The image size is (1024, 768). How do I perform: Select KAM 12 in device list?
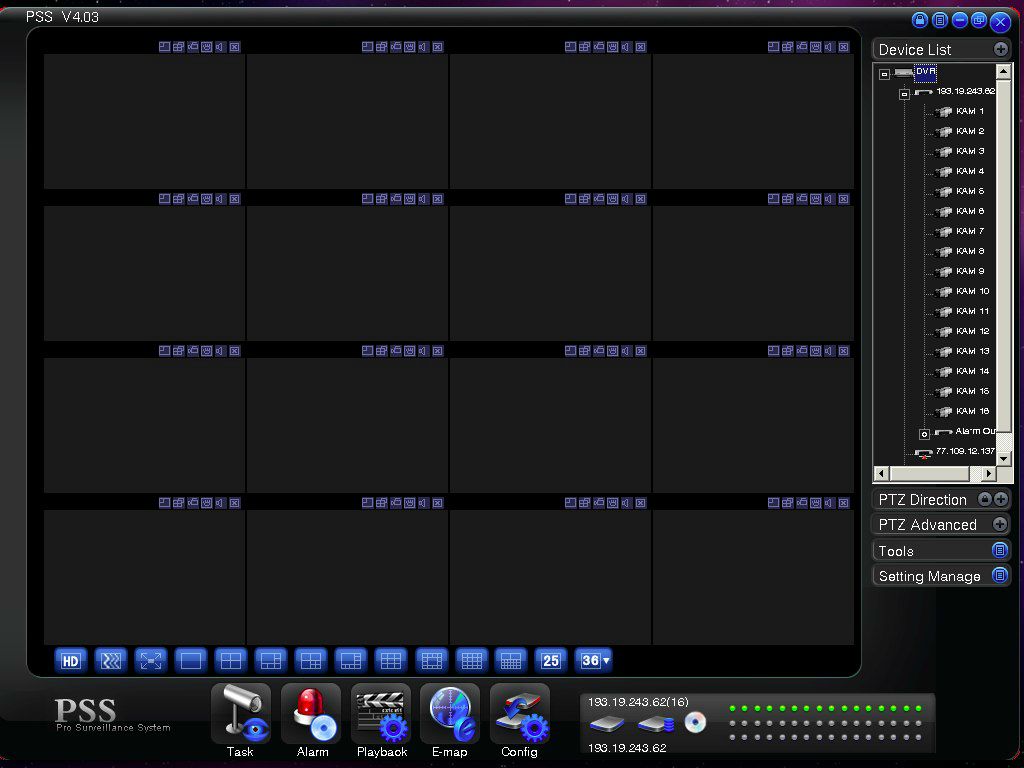[971, 331]
